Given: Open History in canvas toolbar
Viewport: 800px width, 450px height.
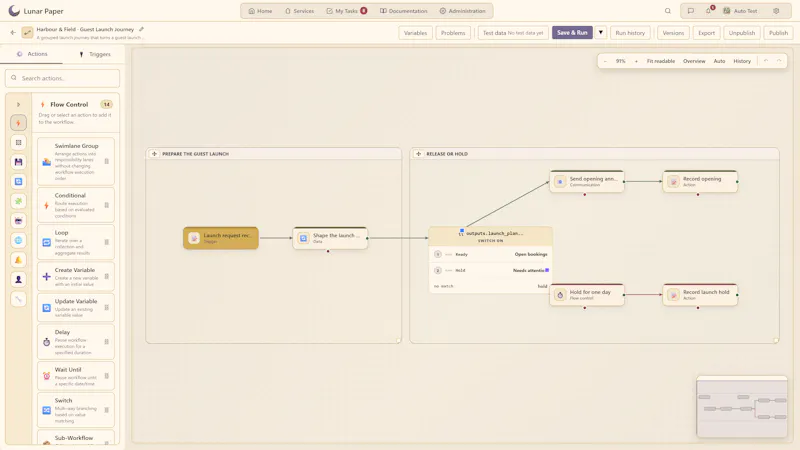Looking at the screenshot, I should (x=742, y=61).
